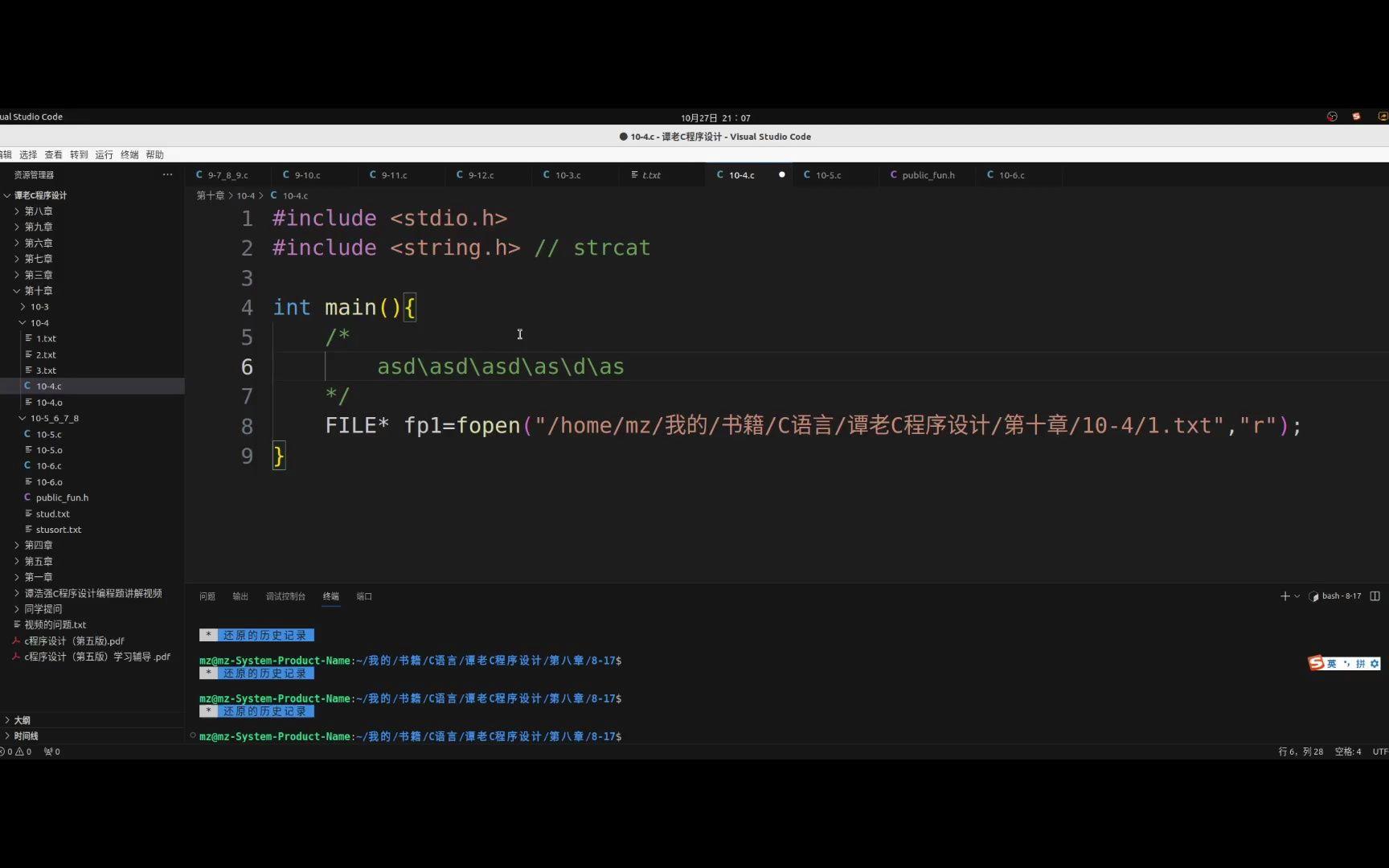Click the Sogou floating toolbar logo
1389x868 pixels.
[1316, 663]
